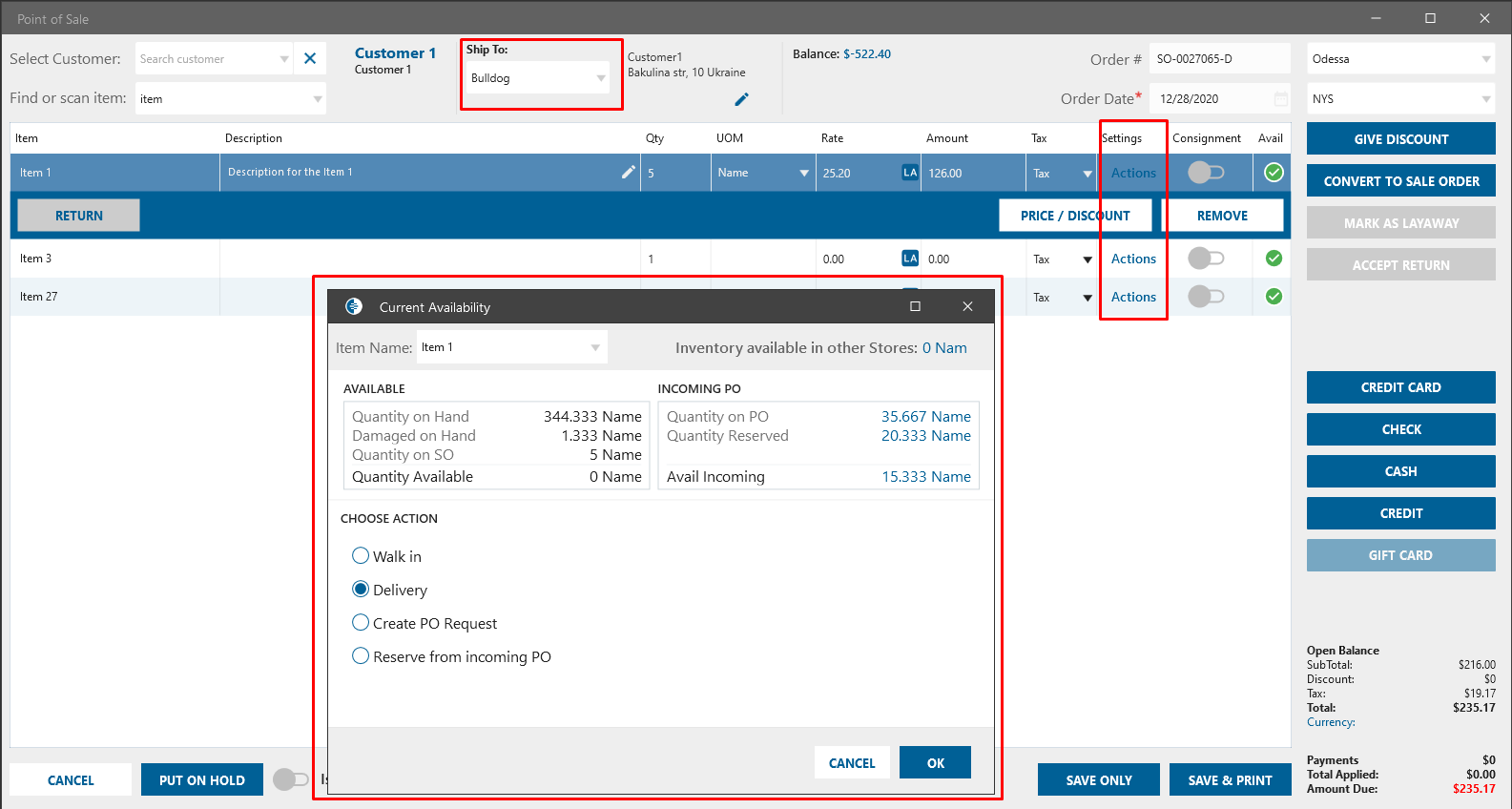This screenshot has width=1512, height=809.
Task: Close the Current Availability dialog
Action: [967, 306]
